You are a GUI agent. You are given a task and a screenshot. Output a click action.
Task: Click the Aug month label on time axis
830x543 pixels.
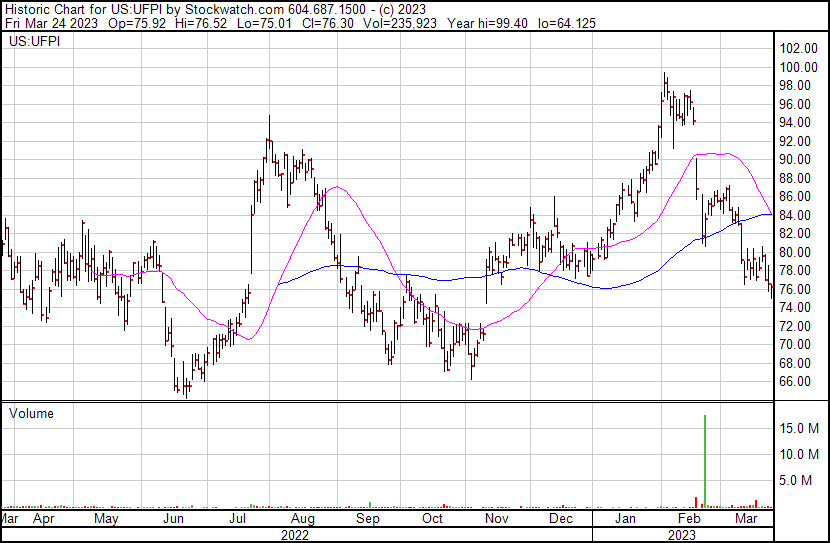click(x=304, y=519)
